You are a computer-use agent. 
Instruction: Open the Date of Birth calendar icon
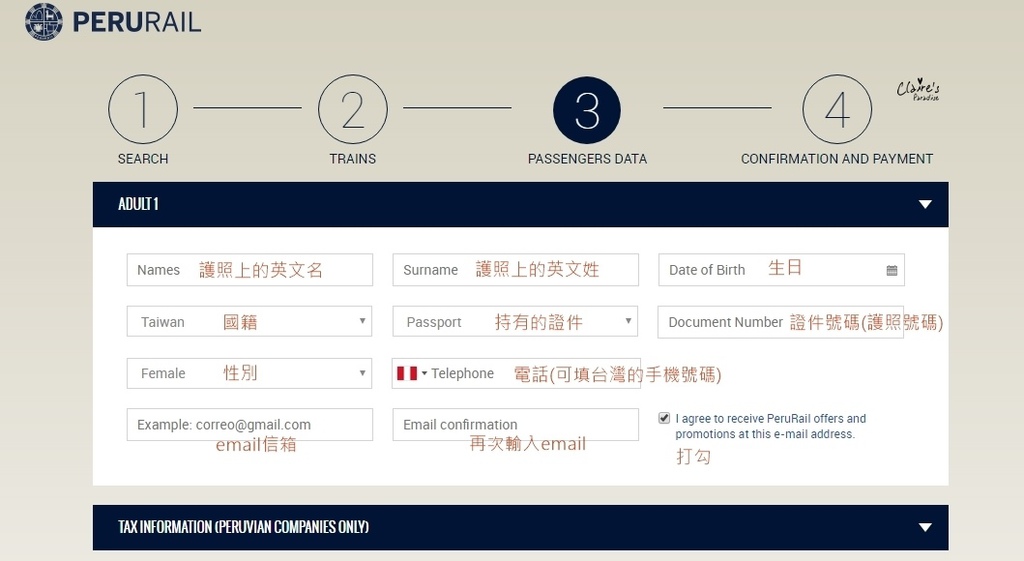(x=892, y=270)
